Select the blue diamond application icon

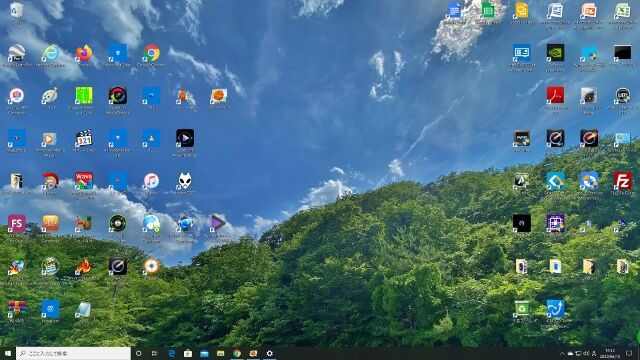556,181
